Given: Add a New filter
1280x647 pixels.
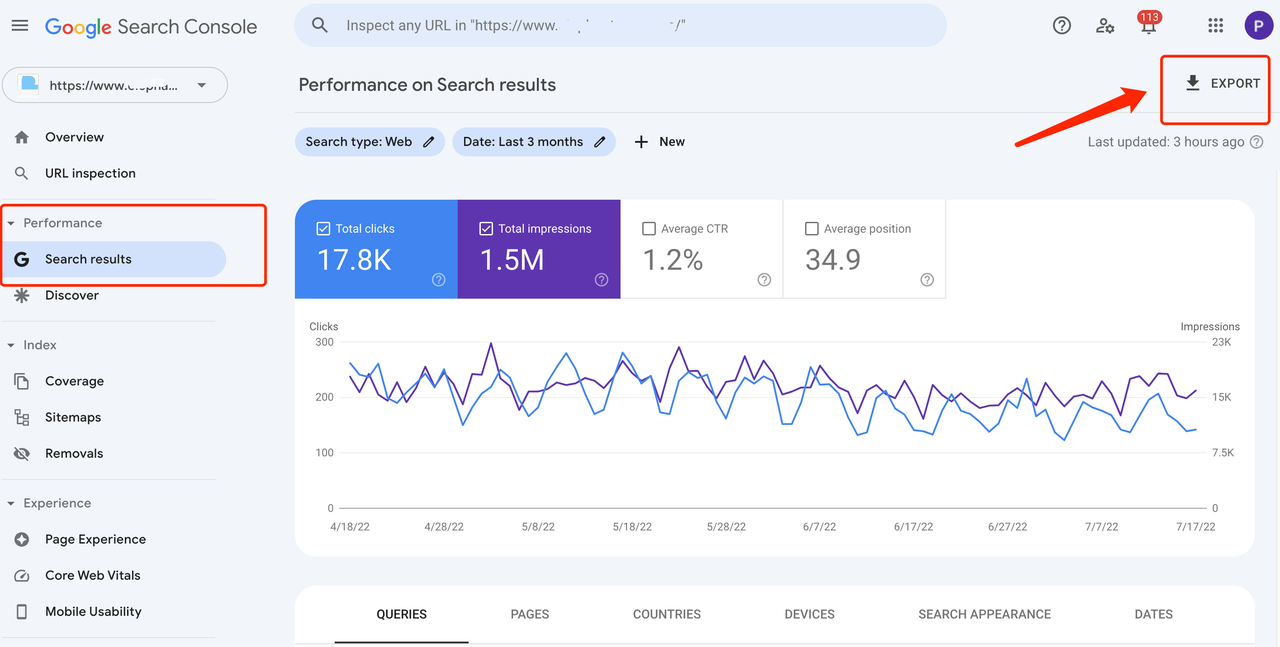Looking at the screenshot, I should (x=660, y=142).
